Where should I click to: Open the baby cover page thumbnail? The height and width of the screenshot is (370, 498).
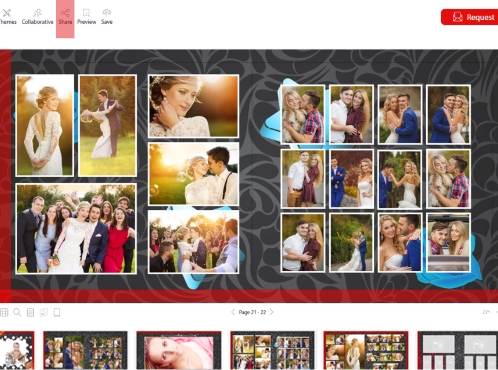17,350
